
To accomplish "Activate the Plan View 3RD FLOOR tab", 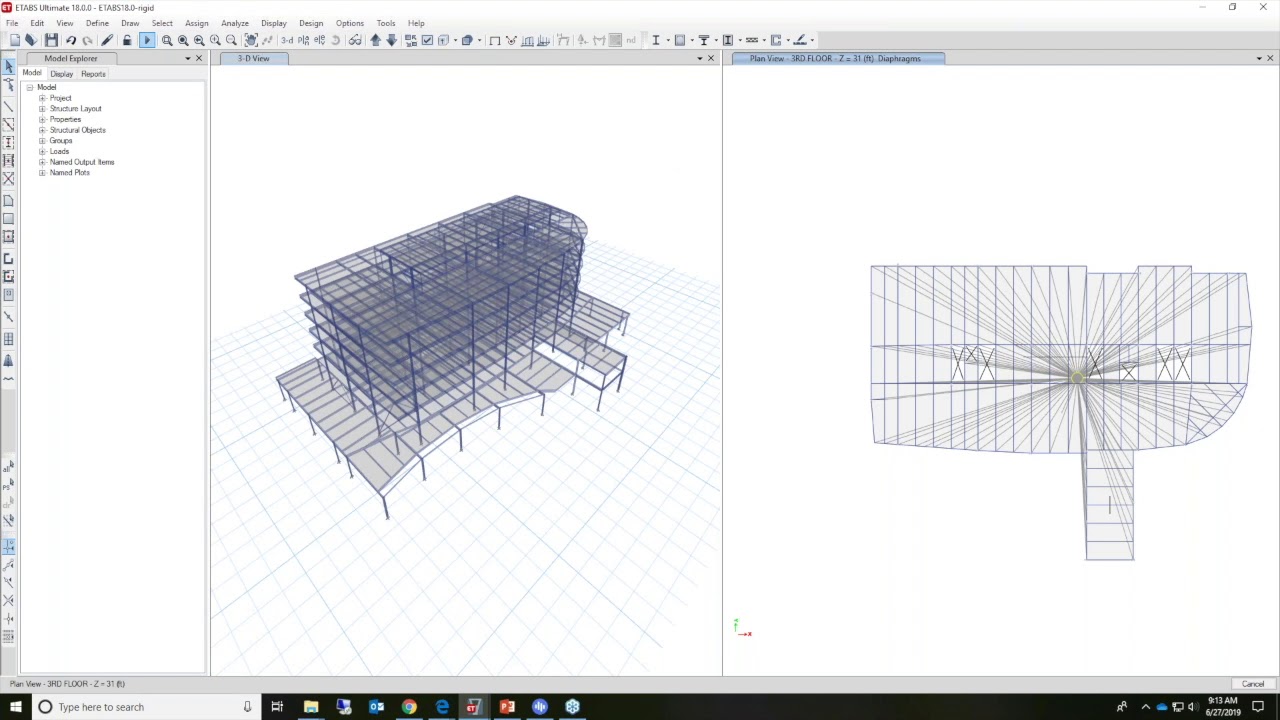I will pyautogui.click(x=835, y=58).
